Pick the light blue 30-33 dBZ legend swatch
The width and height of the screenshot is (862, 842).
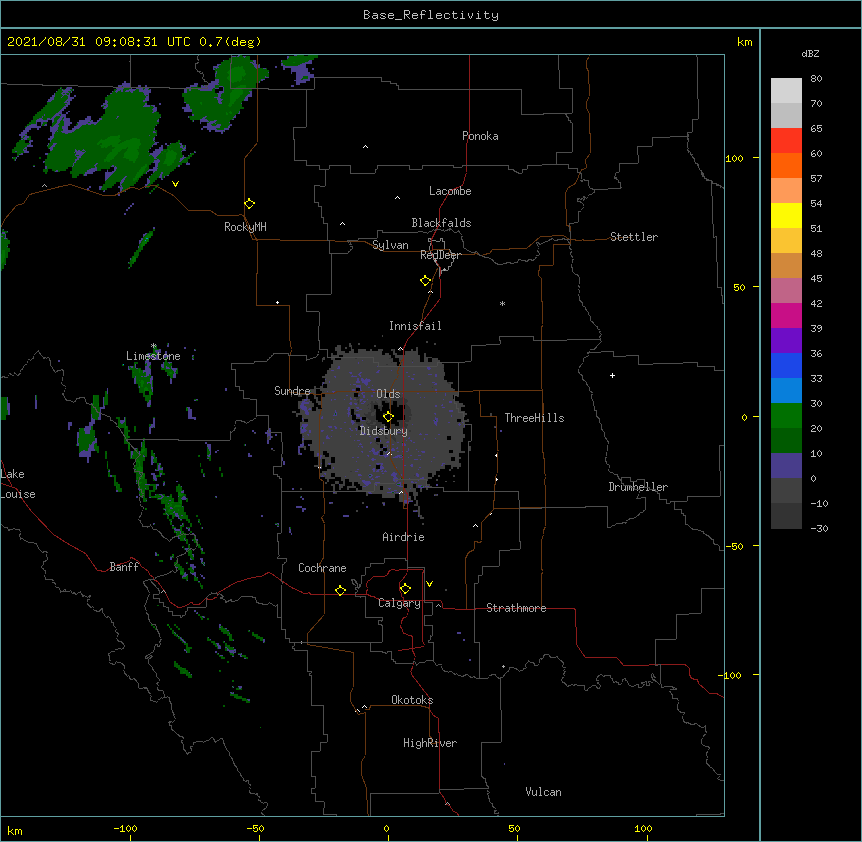pos(786,391)
